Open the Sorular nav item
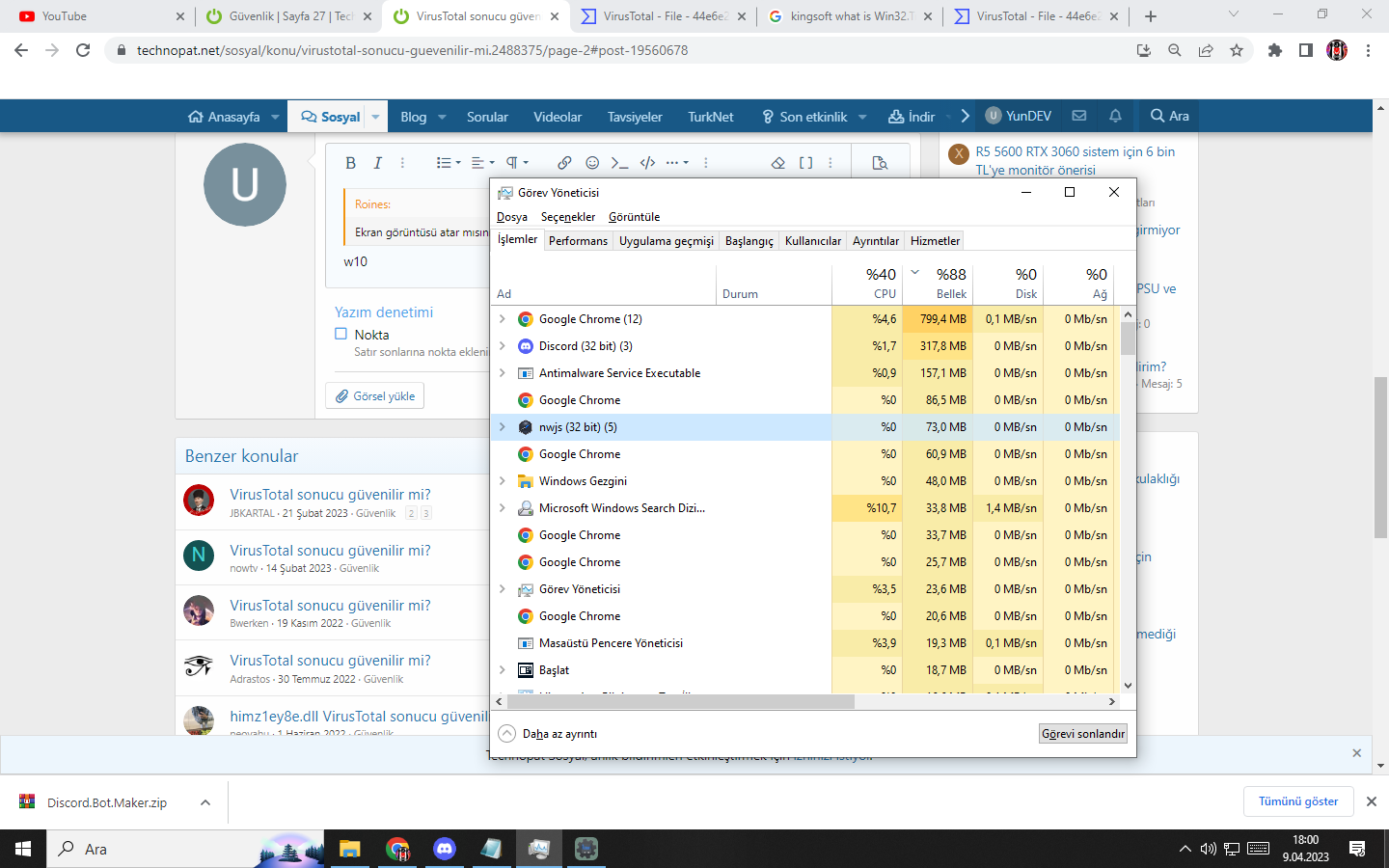Viewport: 1389px width, 868px height. 487,117
